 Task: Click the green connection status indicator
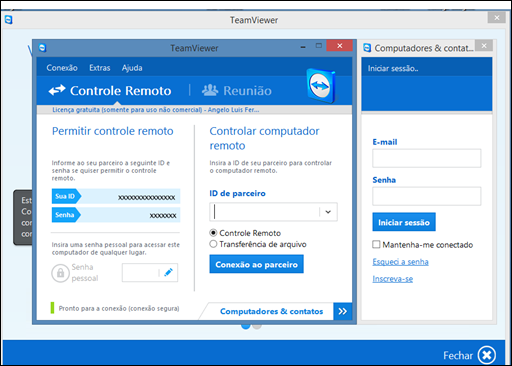tap(52, 308)
